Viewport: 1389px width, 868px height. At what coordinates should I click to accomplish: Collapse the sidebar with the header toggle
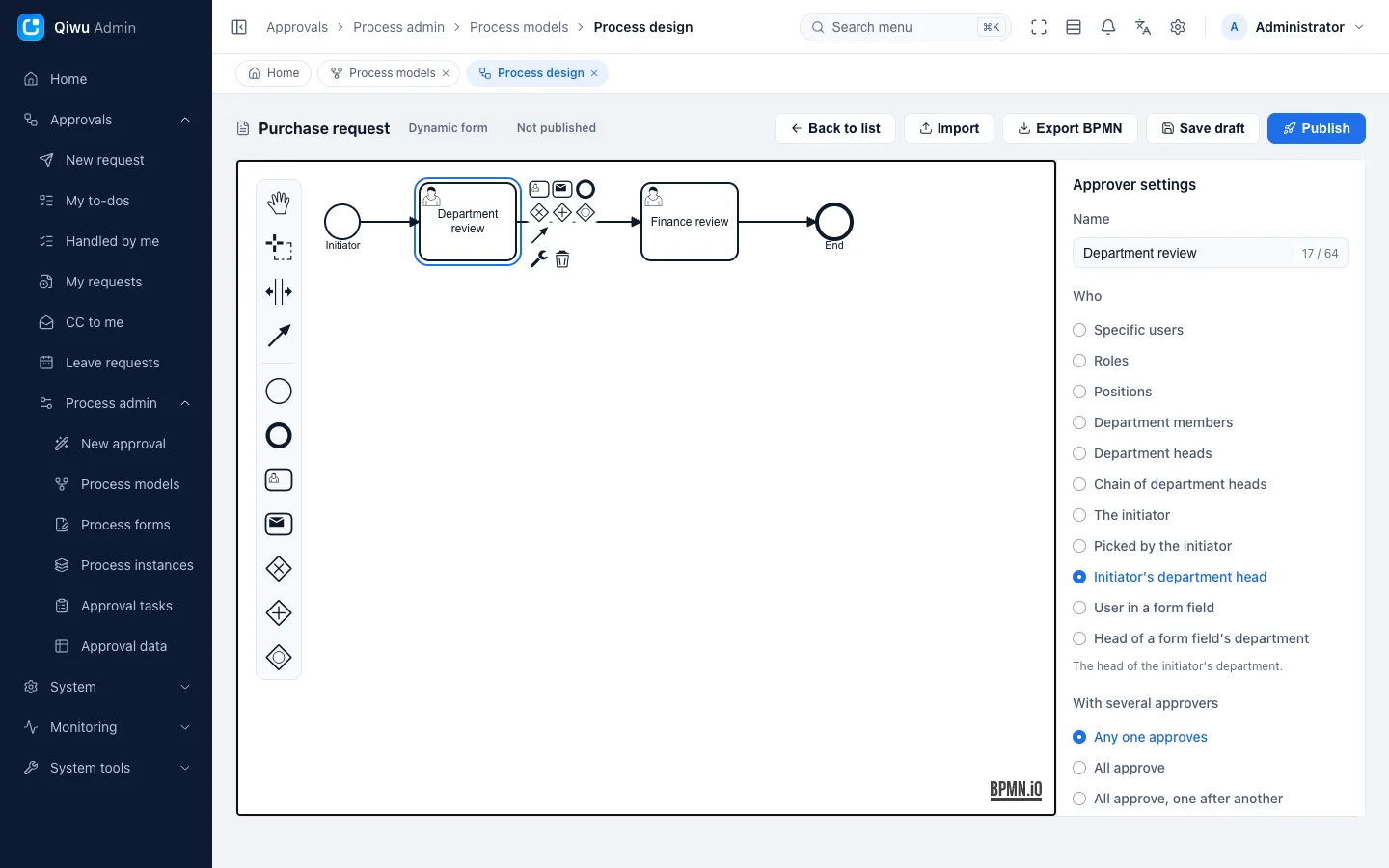(239, 27)
